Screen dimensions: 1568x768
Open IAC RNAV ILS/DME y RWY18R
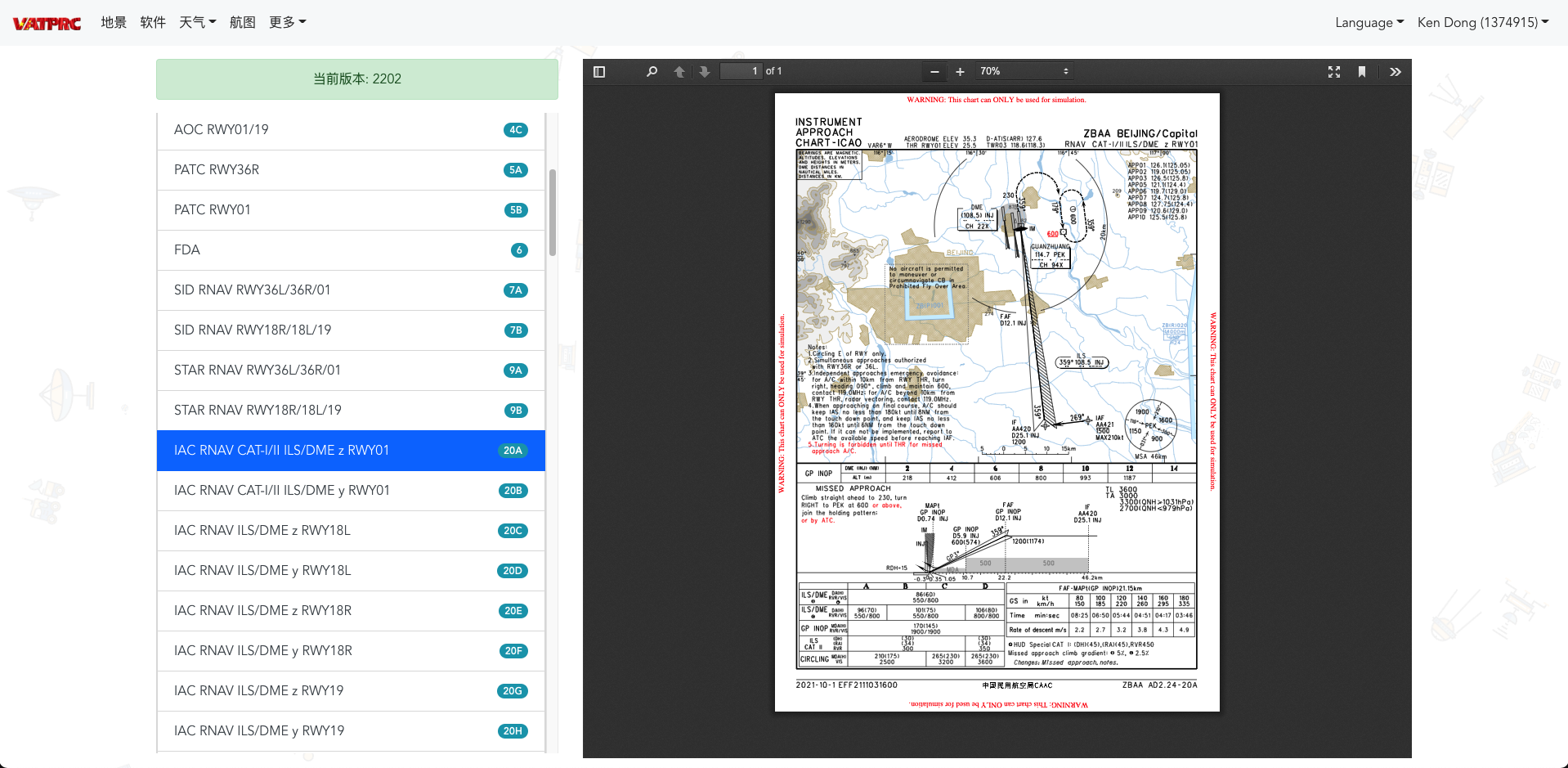click(351, 651)
